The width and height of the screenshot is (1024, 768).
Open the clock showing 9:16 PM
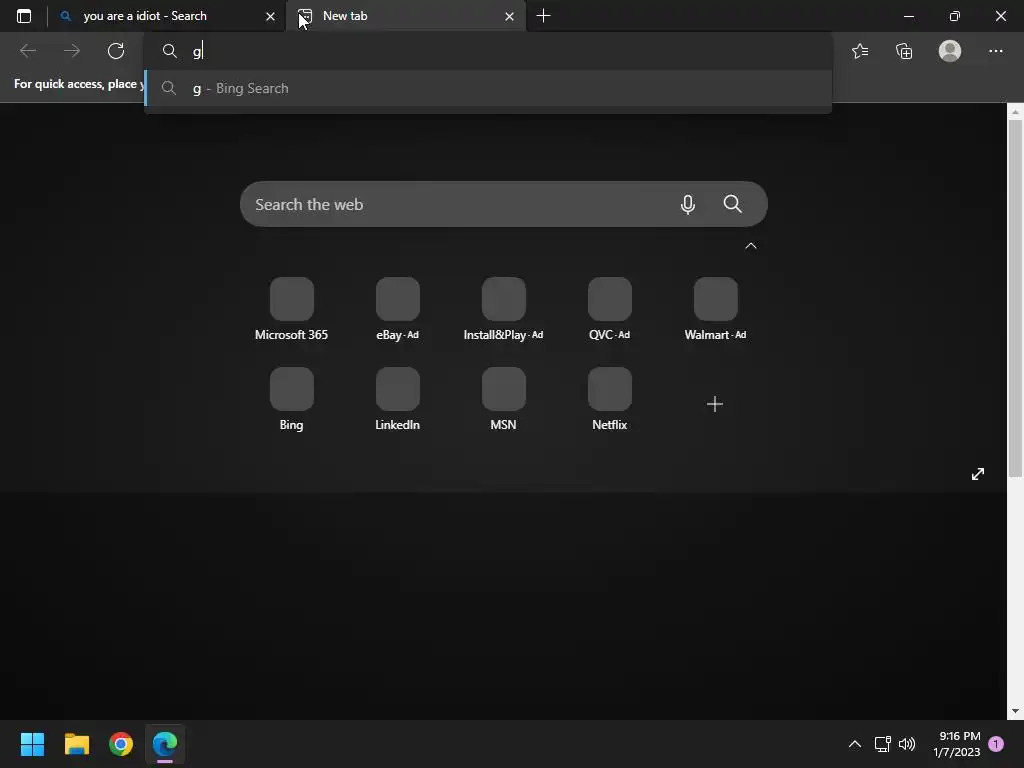pyautogui.click(x=957, y=744)
